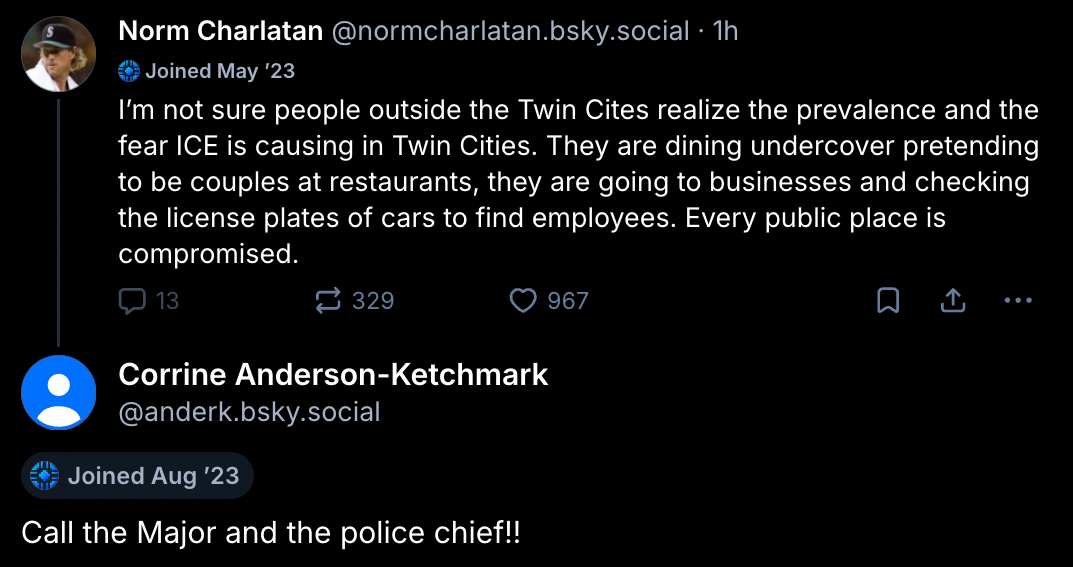1073x567 pixels.
Task: Like the post with heart icon
Action: pos(523,300)
